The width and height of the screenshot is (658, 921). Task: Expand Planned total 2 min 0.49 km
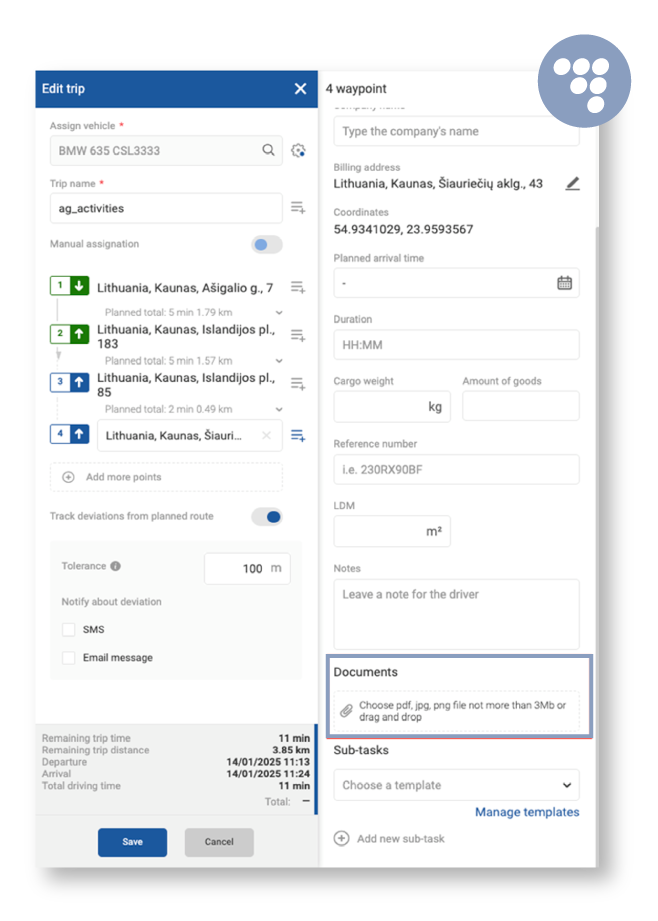click(279, 409)
